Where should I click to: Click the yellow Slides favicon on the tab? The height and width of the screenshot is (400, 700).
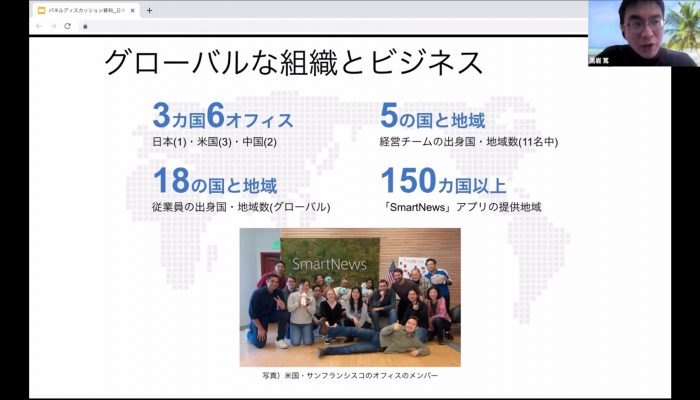point(41,10)
